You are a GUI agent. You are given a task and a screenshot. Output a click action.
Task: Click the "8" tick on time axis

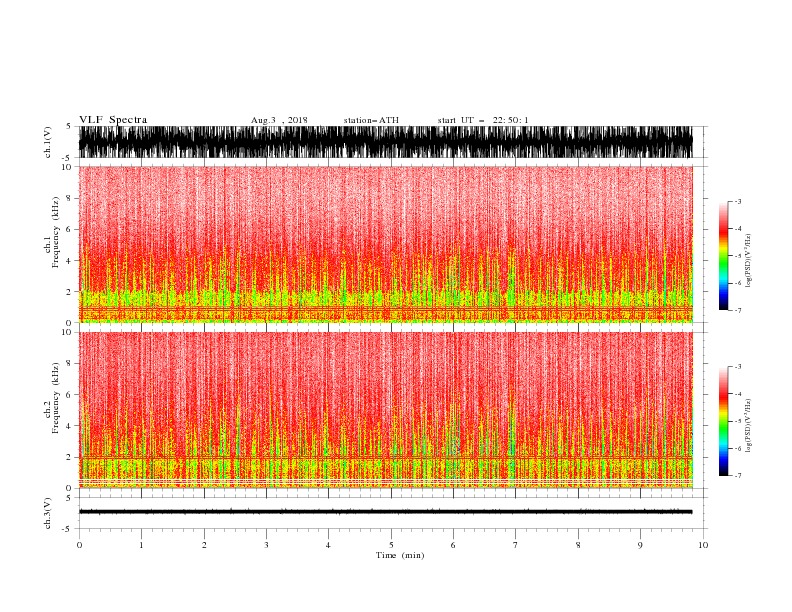578,545
